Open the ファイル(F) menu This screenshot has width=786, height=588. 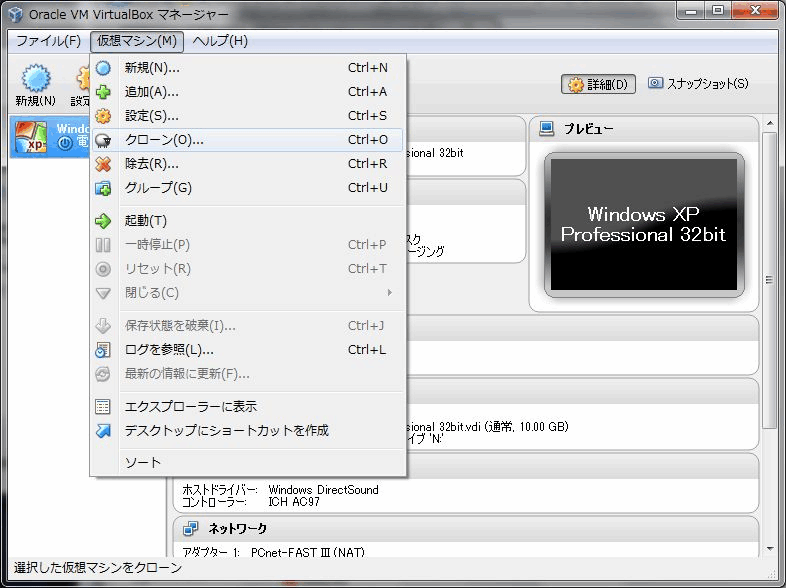pos(49,41)
